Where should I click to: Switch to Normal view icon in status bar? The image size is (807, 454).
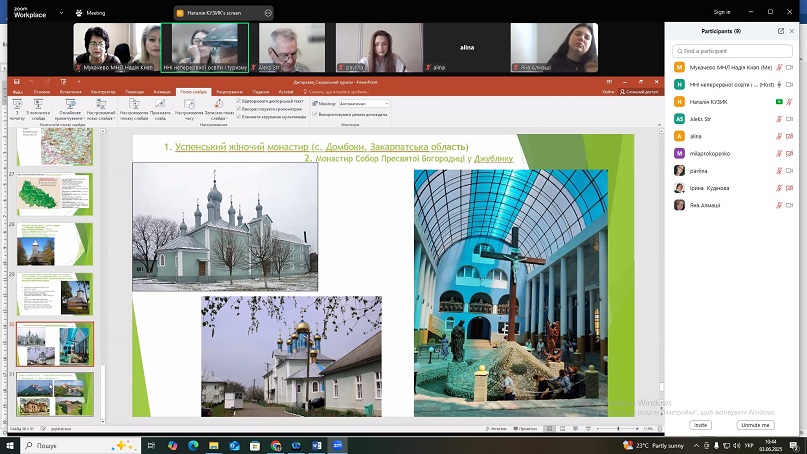click(550, 428)
